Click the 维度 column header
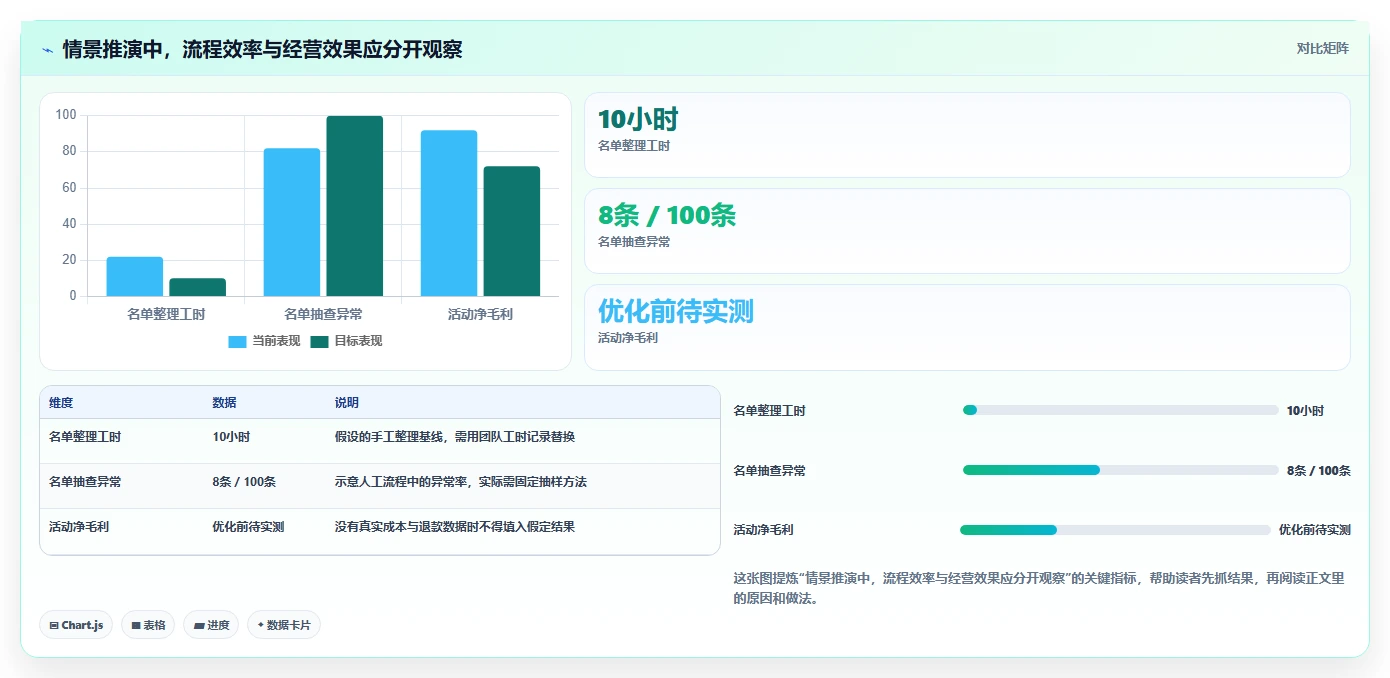 61,403
